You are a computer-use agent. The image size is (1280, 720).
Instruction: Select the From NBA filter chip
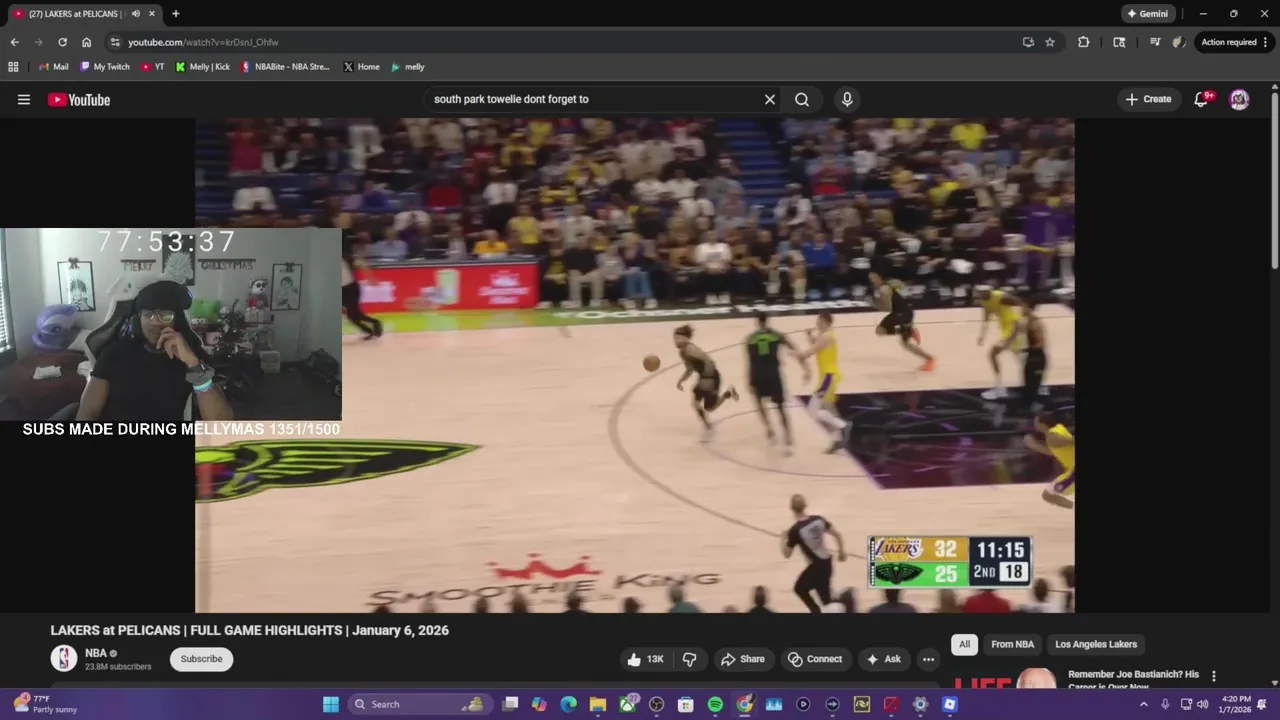pyautogui.click(x=1012, y=644)
